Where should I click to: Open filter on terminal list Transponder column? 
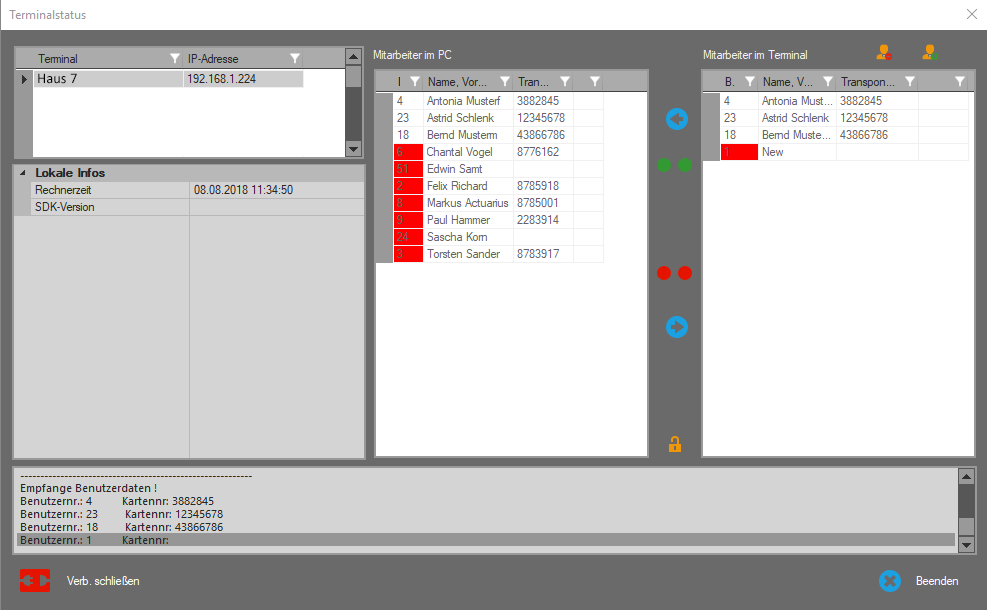point(910,82)
